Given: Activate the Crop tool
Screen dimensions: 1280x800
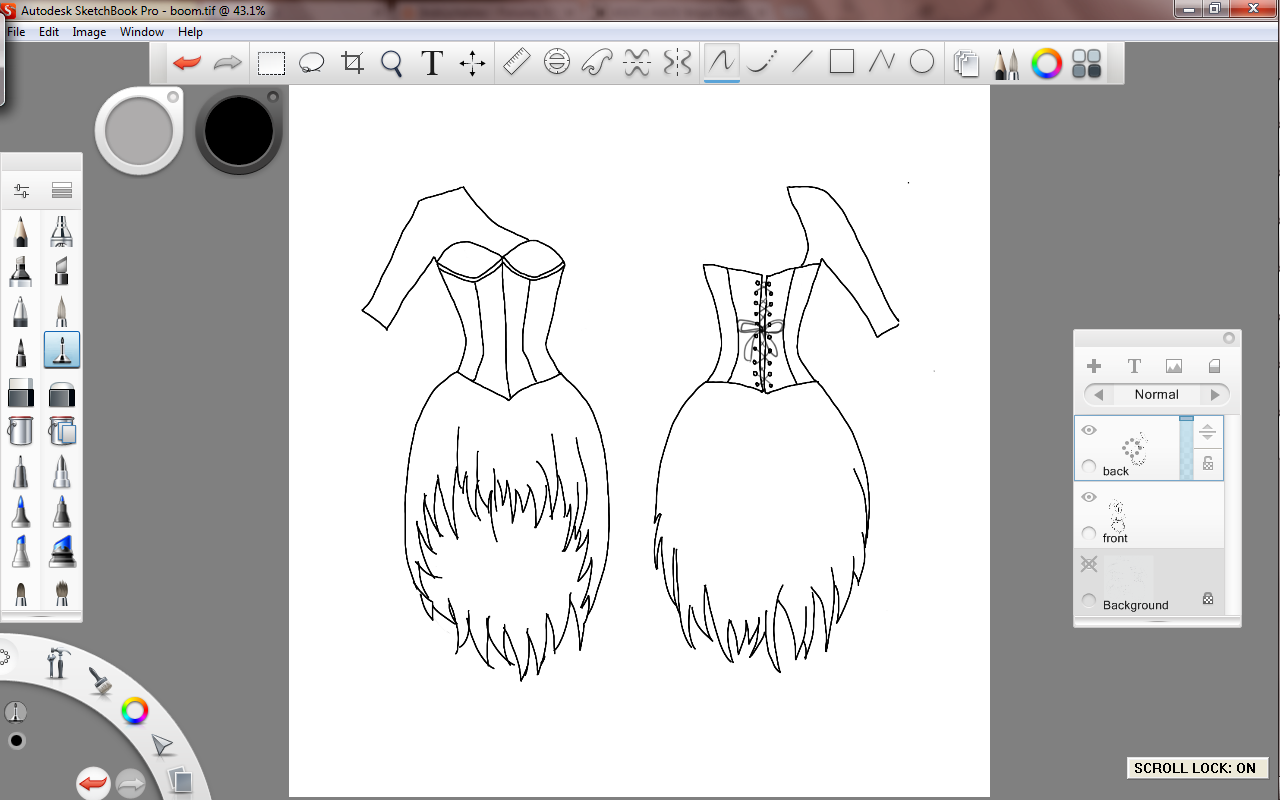Looking at the screenshot, I should pos(352,63).
